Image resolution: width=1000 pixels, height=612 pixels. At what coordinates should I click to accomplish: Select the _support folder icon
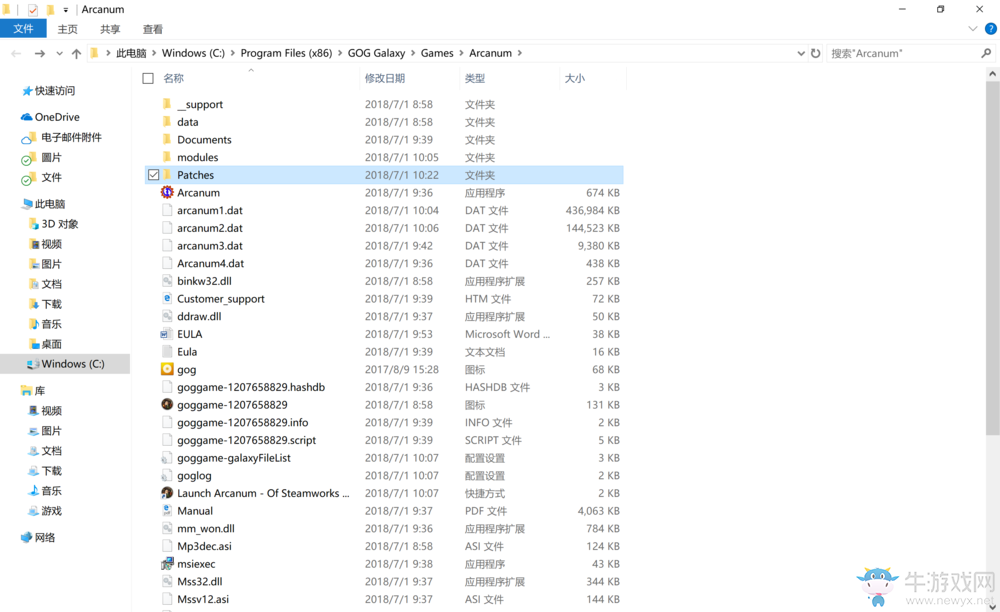pos(167,104)
